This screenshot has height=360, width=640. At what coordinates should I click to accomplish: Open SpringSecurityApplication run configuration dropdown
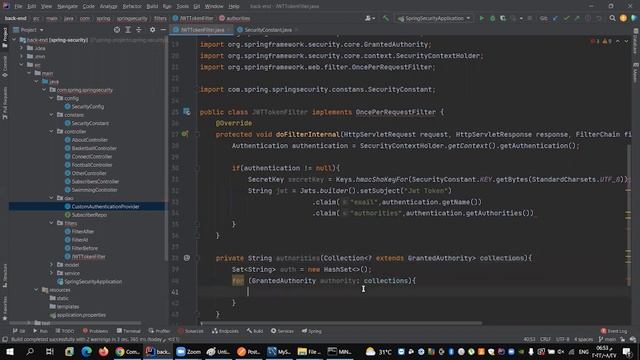tap(434, 18)
